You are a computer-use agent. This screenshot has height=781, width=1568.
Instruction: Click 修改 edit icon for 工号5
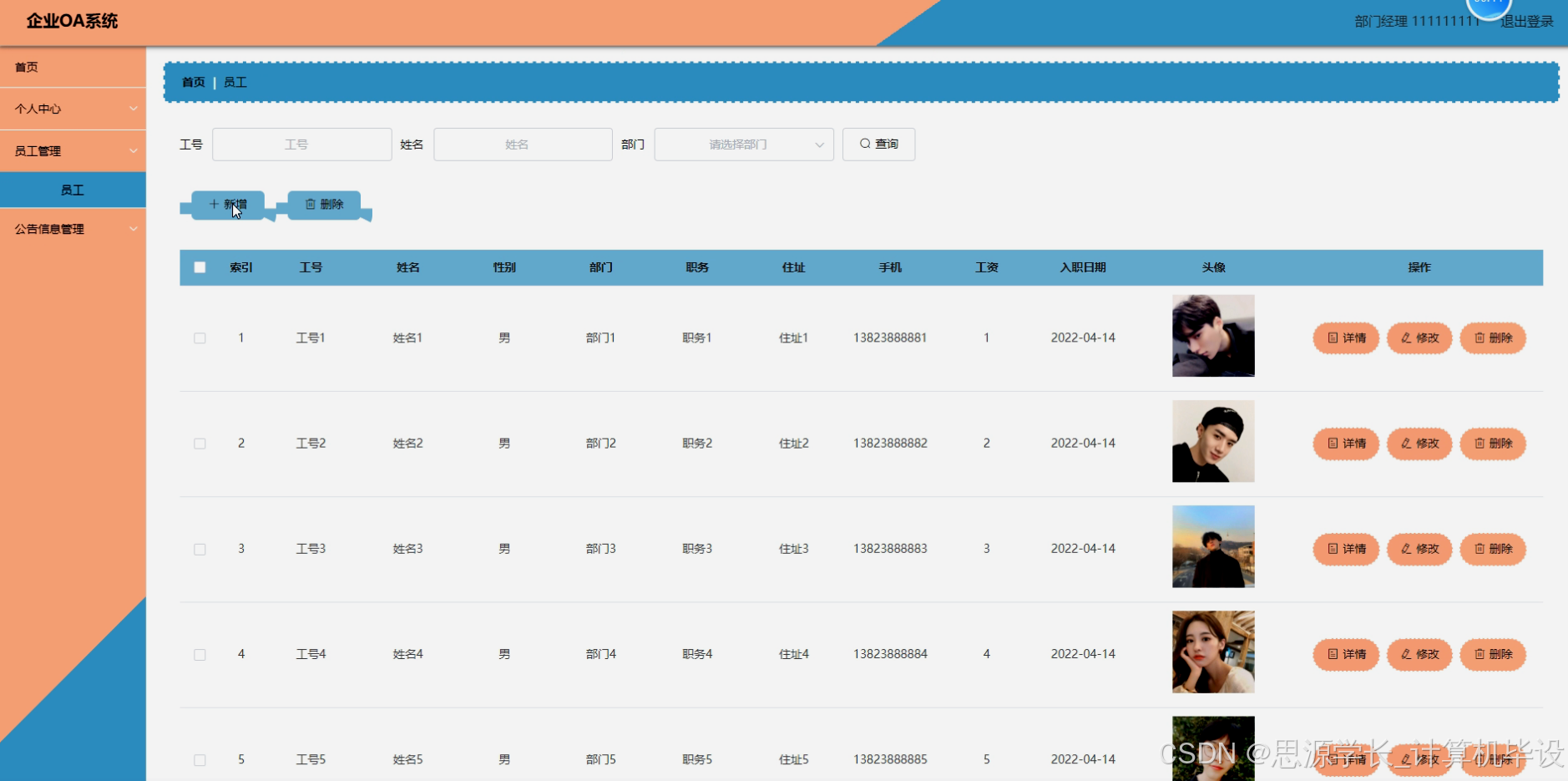[1419, 759]
